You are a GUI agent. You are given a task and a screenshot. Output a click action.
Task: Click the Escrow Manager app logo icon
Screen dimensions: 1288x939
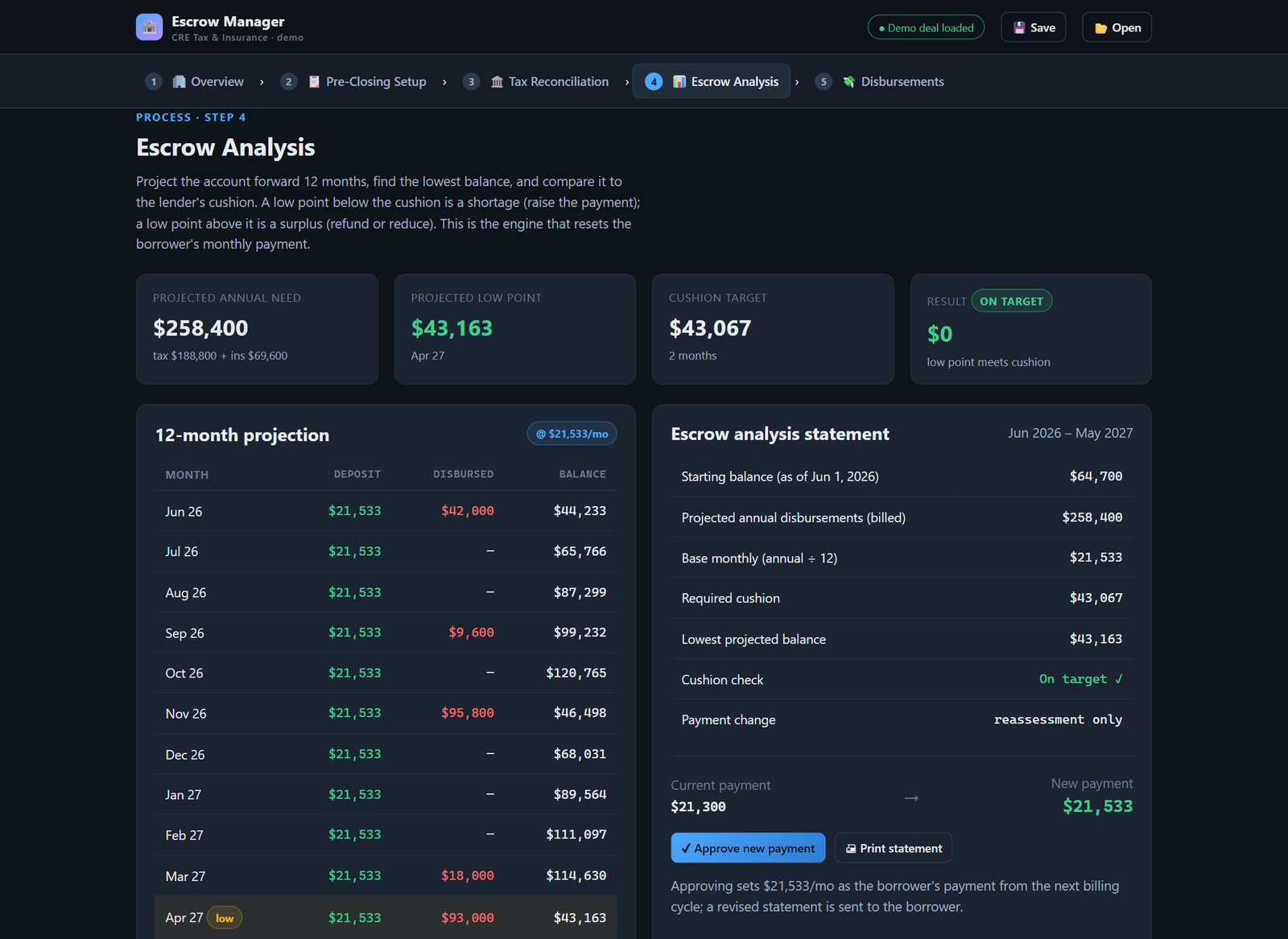149,27
